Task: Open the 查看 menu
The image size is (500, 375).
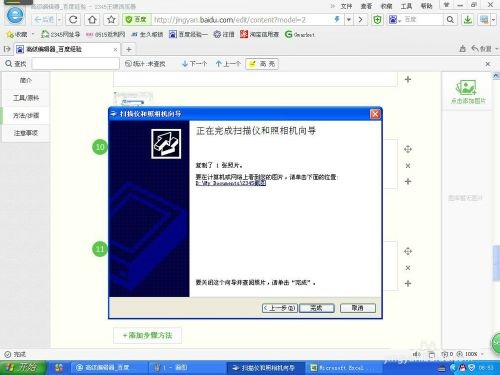Action: (x=366, y=6)
